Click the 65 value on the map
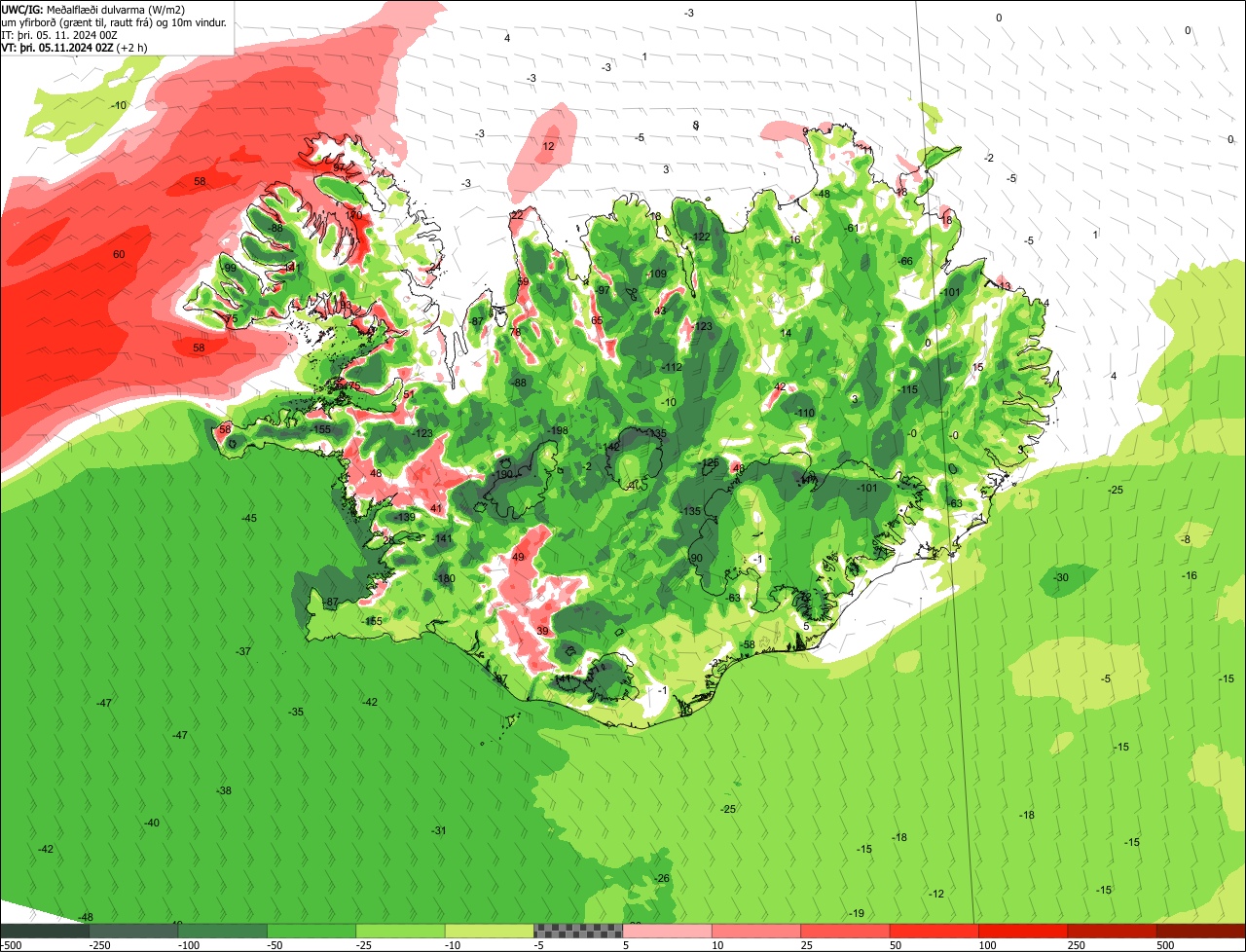The image size is (1246, 952). coord(597,321)
